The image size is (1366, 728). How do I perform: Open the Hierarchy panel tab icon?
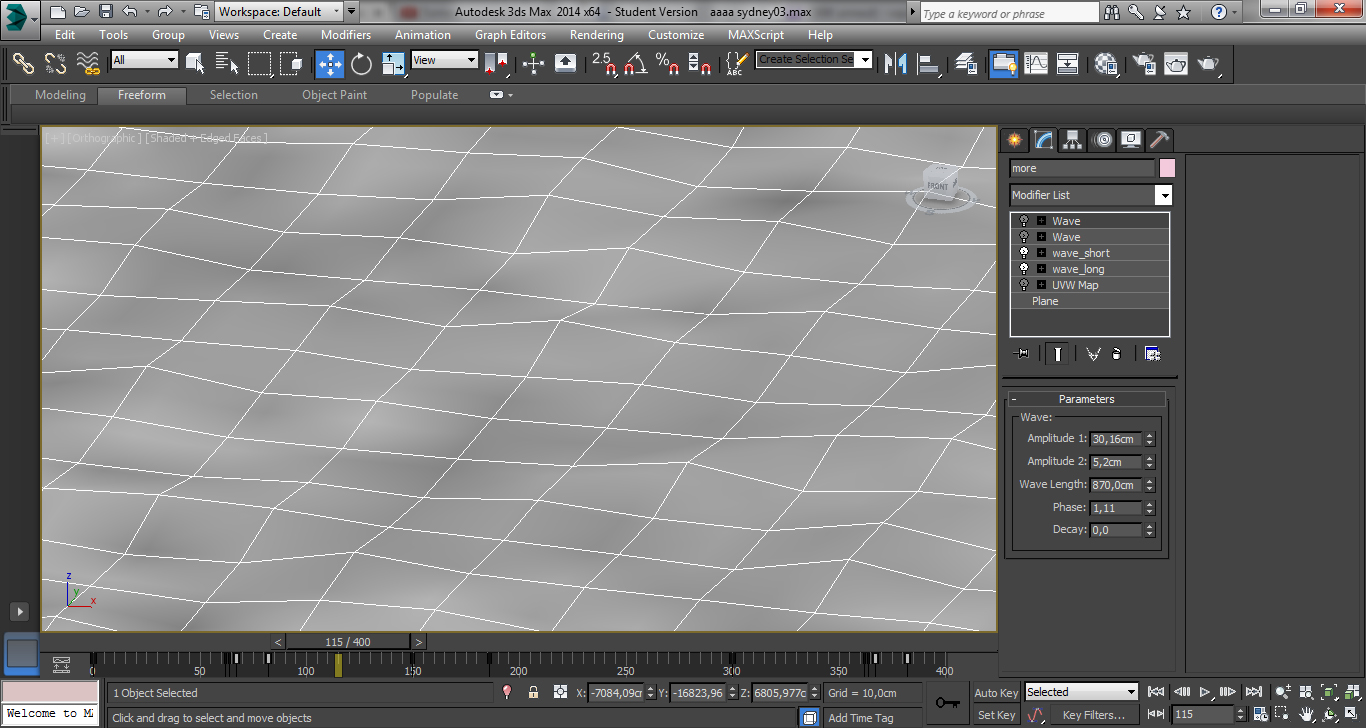pyautogui.click(x=1072, y=140)
